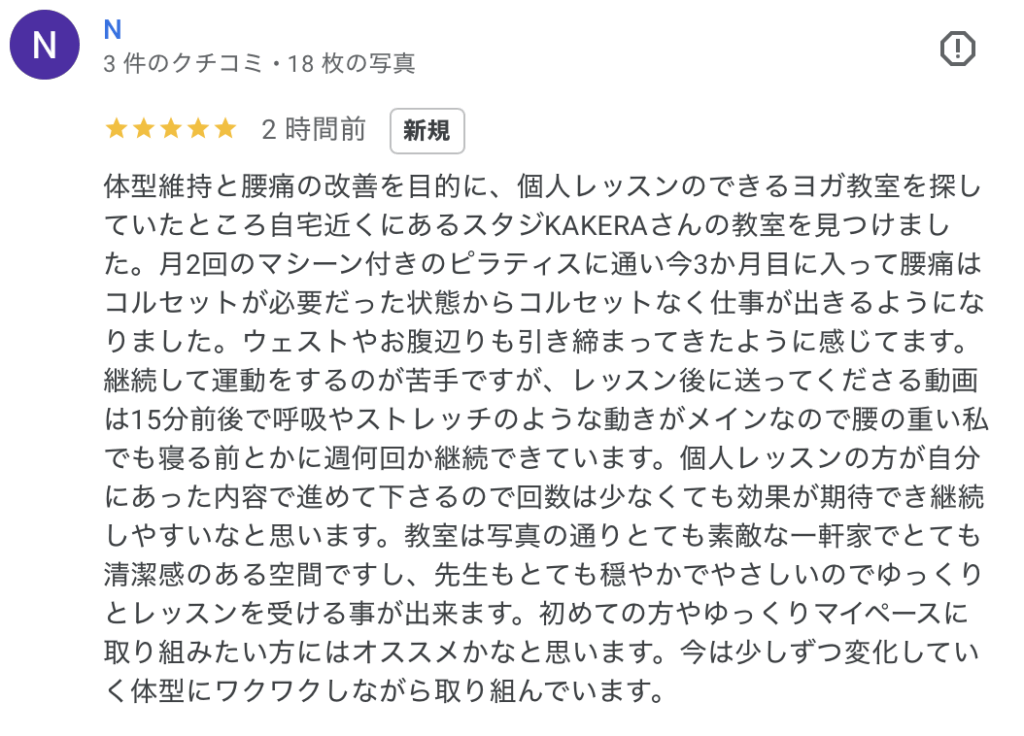Screen dimensions: 1024x736
Task: Click the 18 枚の写真 photo count text
Action: tap(351, 63)
